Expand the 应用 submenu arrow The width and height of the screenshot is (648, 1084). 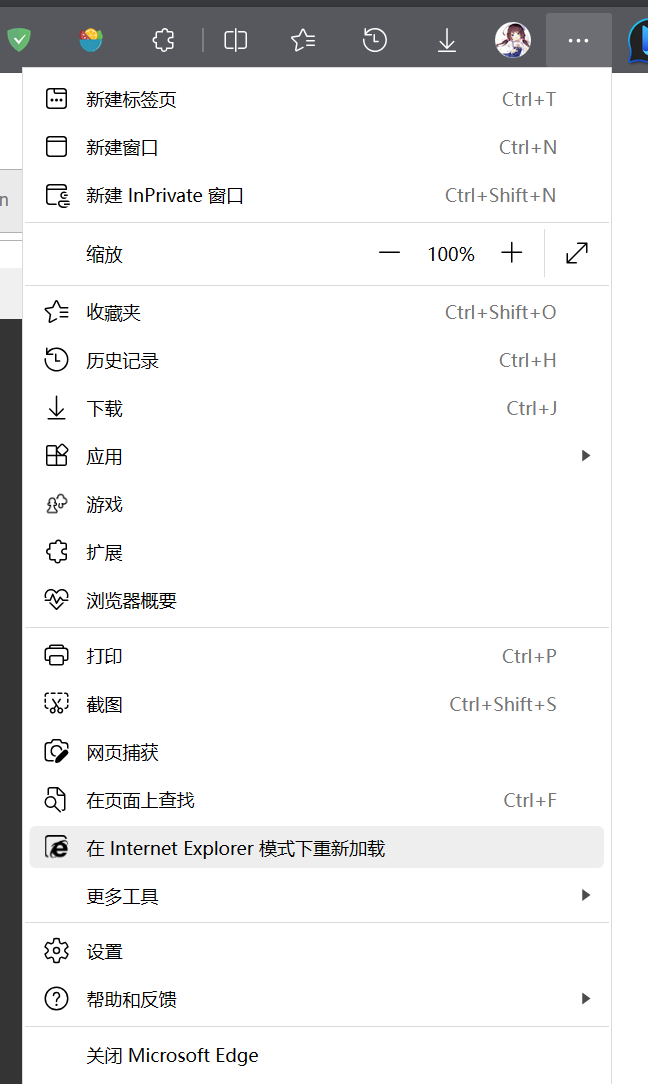(586, 456)
